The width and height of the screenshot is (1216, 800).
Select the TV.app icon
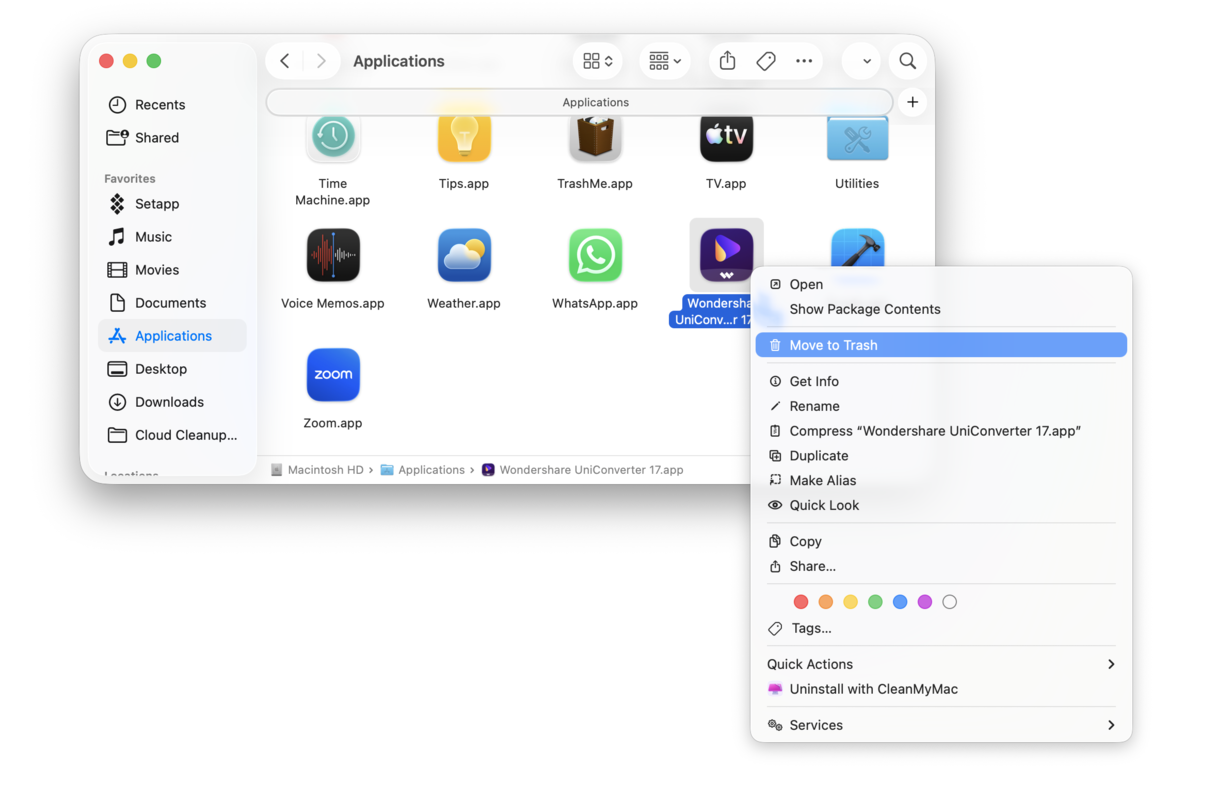pyautogui.click(x=726, y=137)
